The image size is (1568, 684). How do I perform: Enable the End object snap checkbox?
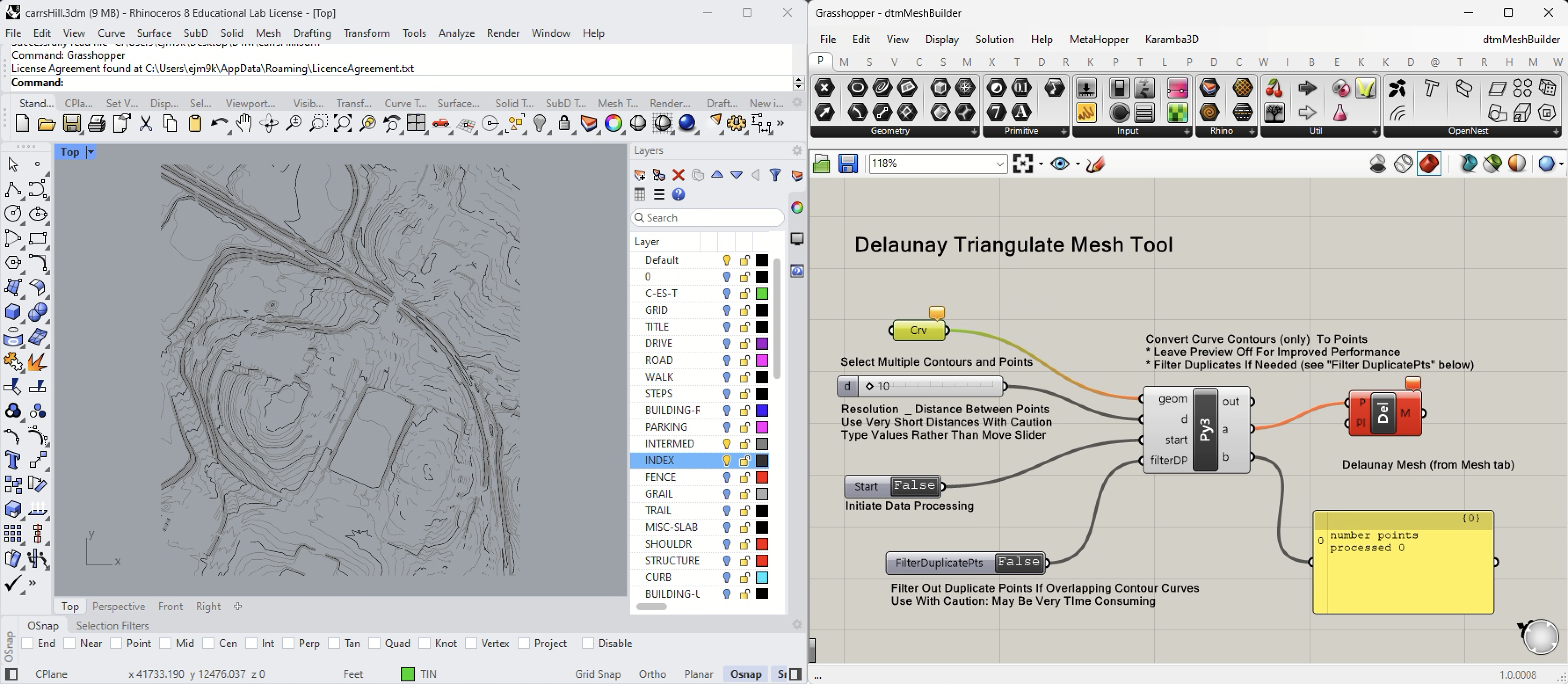[x=27, y=643]
